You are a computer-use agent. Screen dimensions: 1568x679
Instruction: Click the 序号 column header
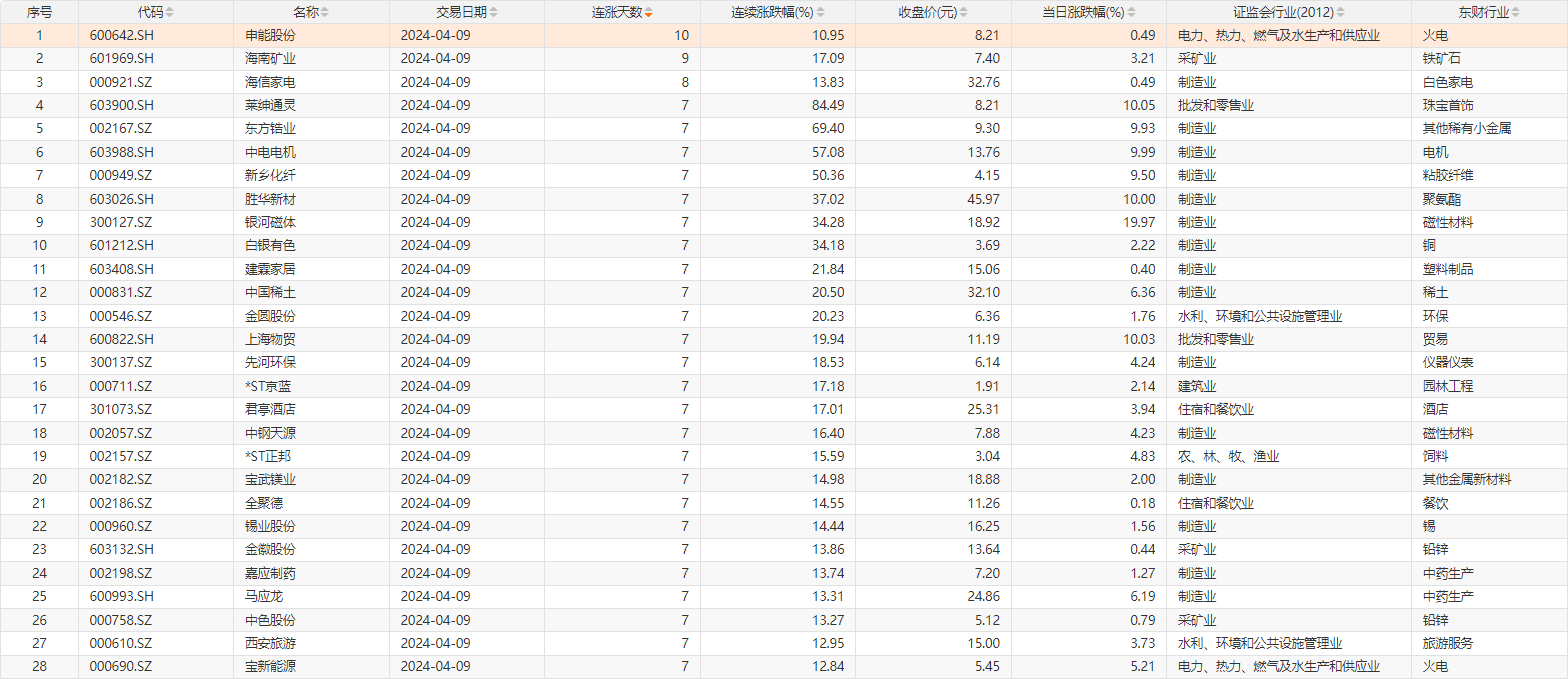pyautogui.click(x=39, y=12)
